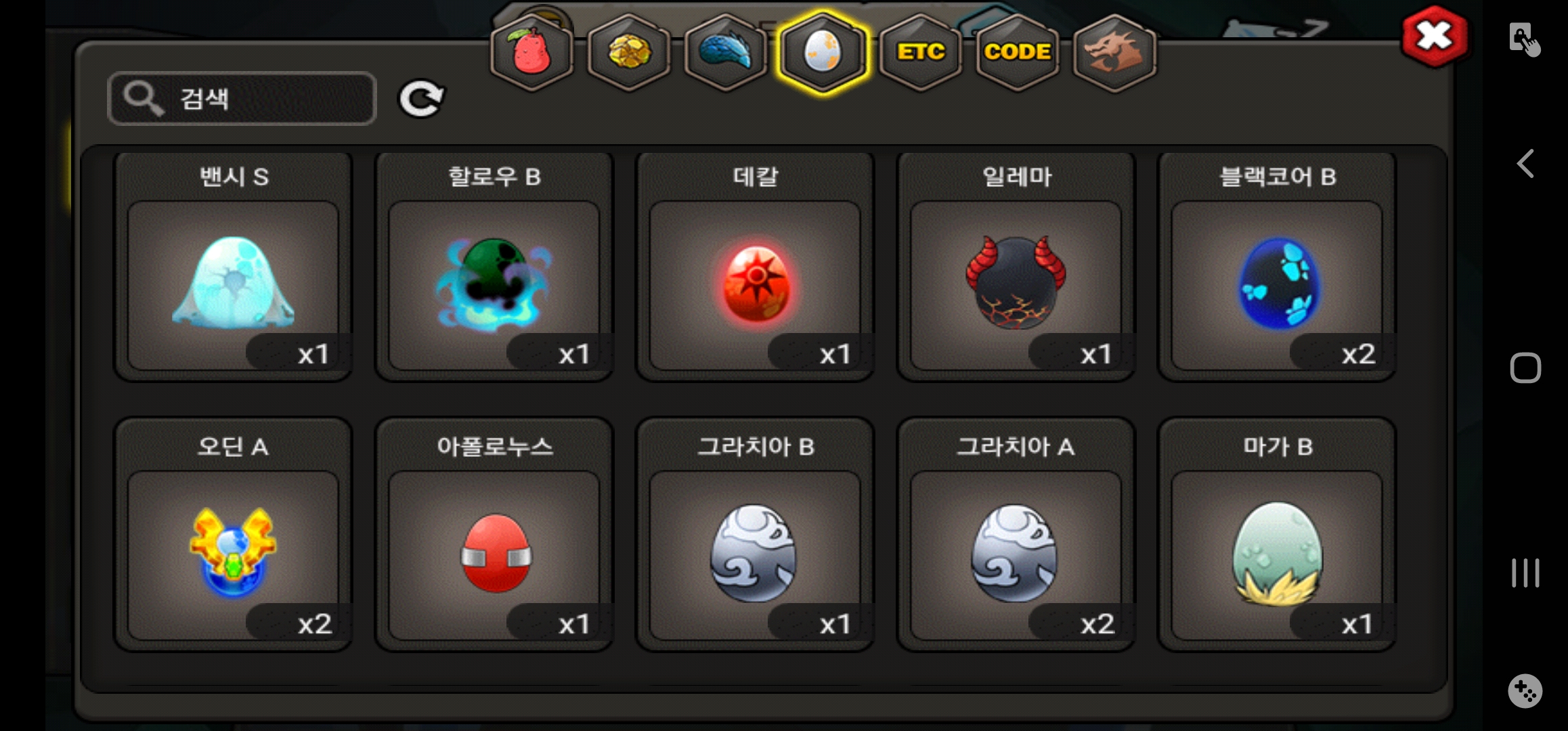Switch to the gold nugget category tab
Image resolution: width=1568 pixels, height=731 pixels.
(x=629, y=53)
